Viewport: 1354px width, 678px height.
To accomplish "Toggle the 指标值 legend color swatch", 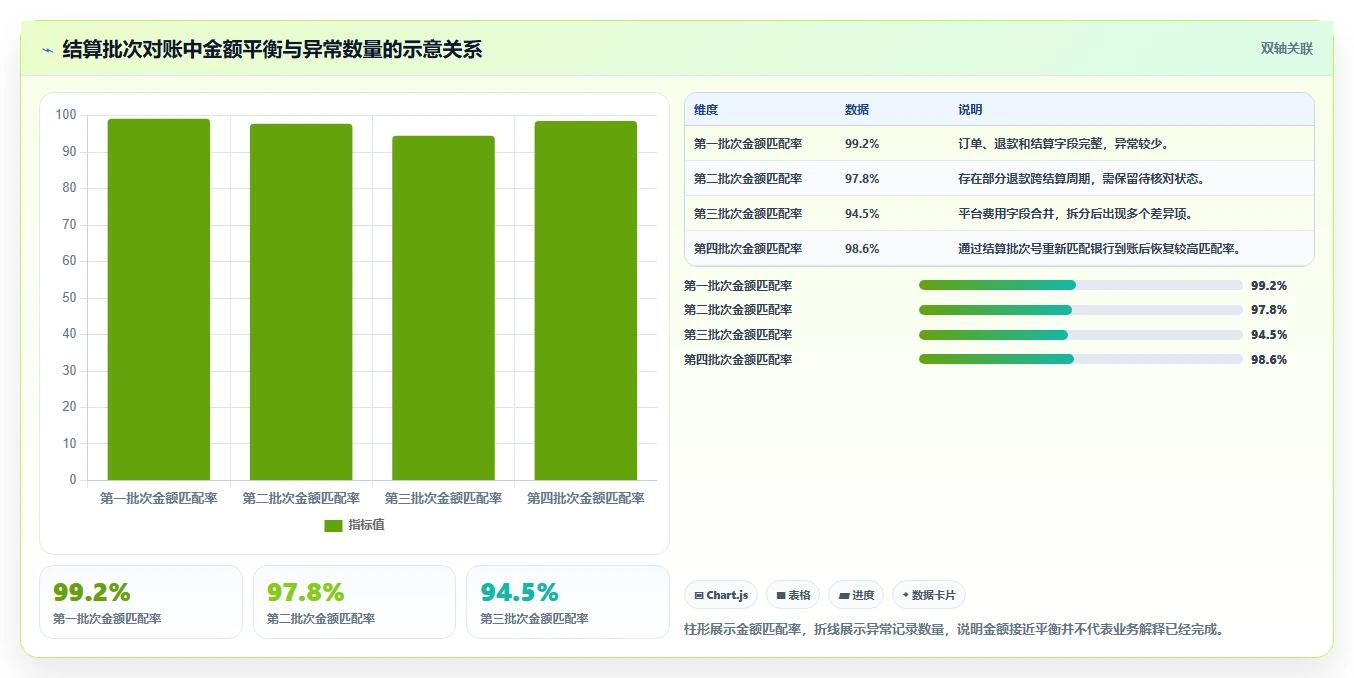I will tap(333, 525).
